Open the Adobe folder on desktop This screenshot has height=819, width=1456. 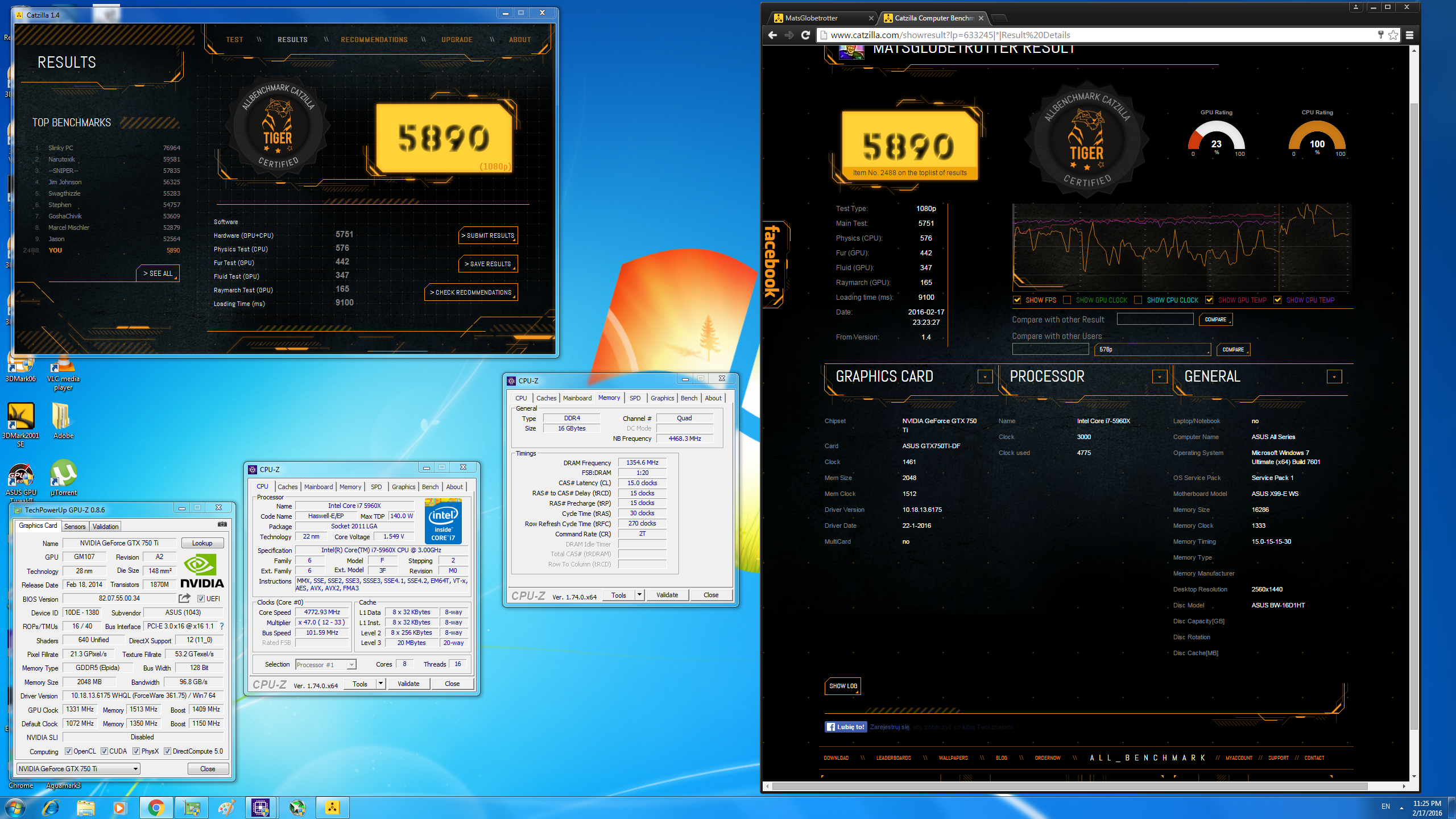(63, 421)
